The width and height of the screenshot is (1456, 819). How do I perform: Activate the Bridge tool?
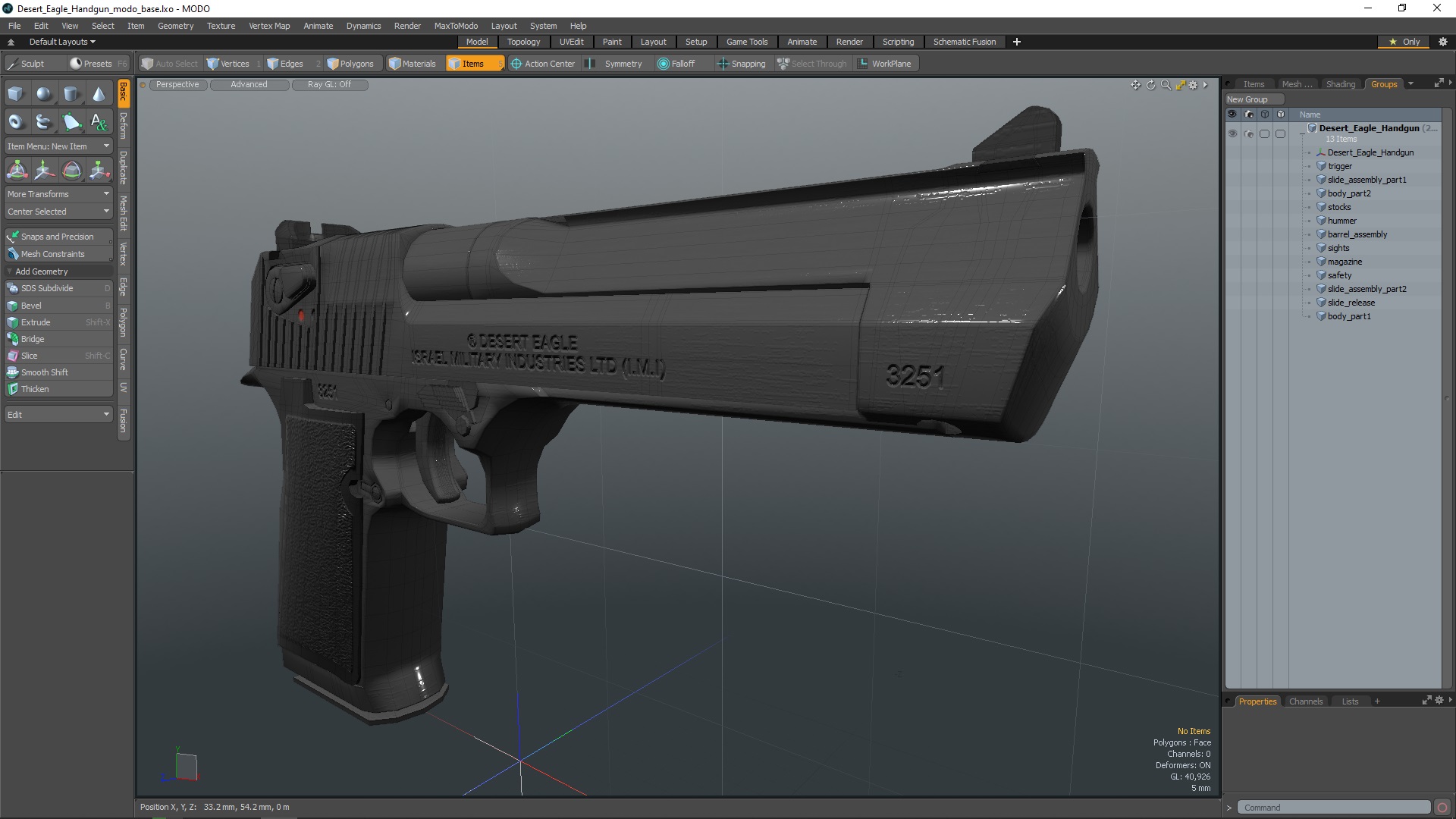pyautogui.click(x=58, y=339)
